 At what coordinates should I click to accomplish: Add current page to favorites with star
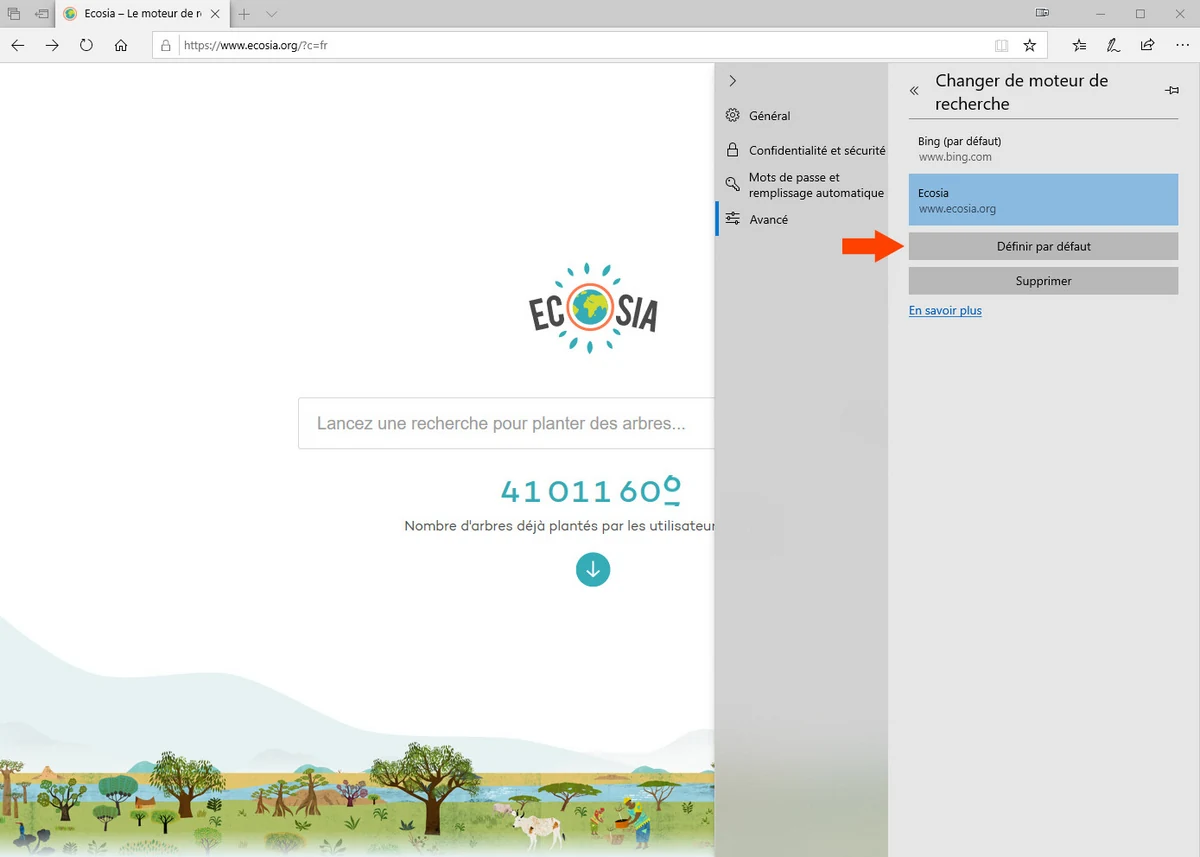click(x=1030, y=45)
